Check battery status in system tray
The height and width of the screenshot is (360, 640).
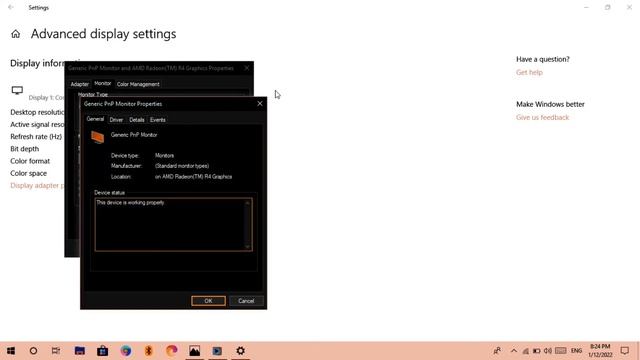537,351
